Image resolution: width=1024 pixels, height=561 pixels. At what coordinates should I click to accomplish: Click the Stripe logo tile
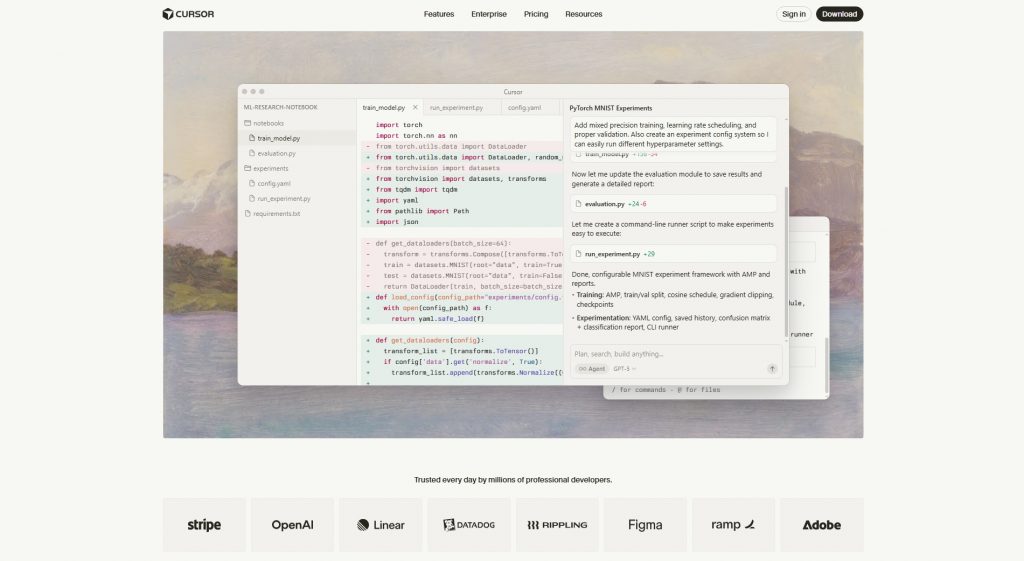click(x=204, y=525)
